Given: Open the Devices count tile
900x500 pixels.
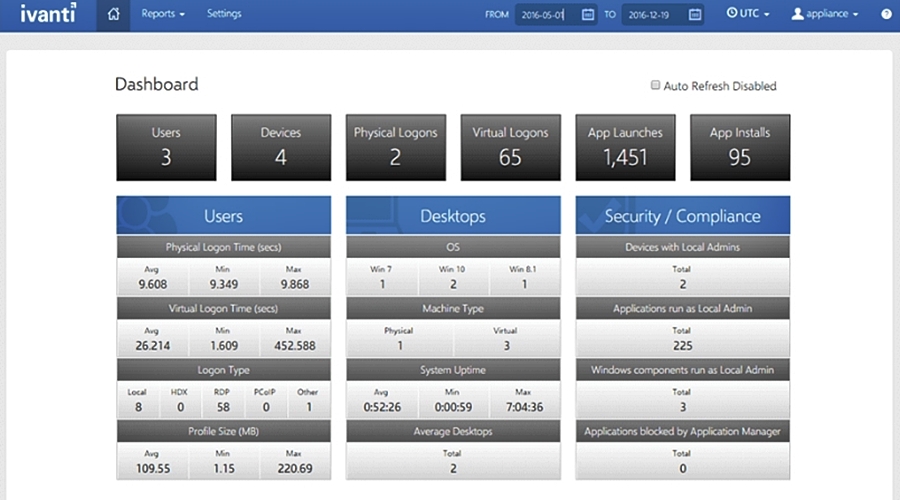Looking at the screenshot, I should (x=281, y=148).
